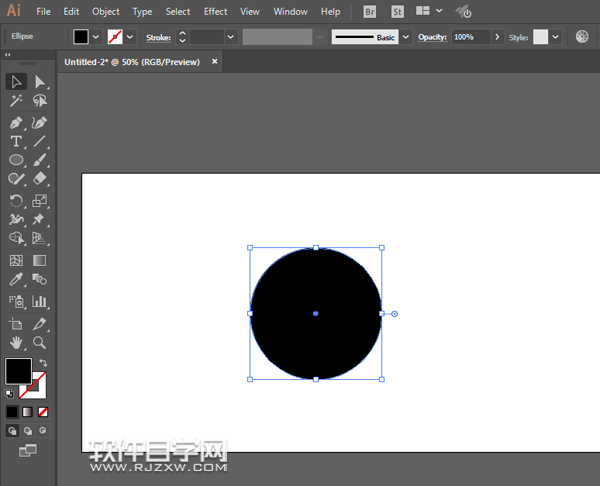Set paint mode to None
The height and width of the screenshot is (486, 600).
point(43,411)
